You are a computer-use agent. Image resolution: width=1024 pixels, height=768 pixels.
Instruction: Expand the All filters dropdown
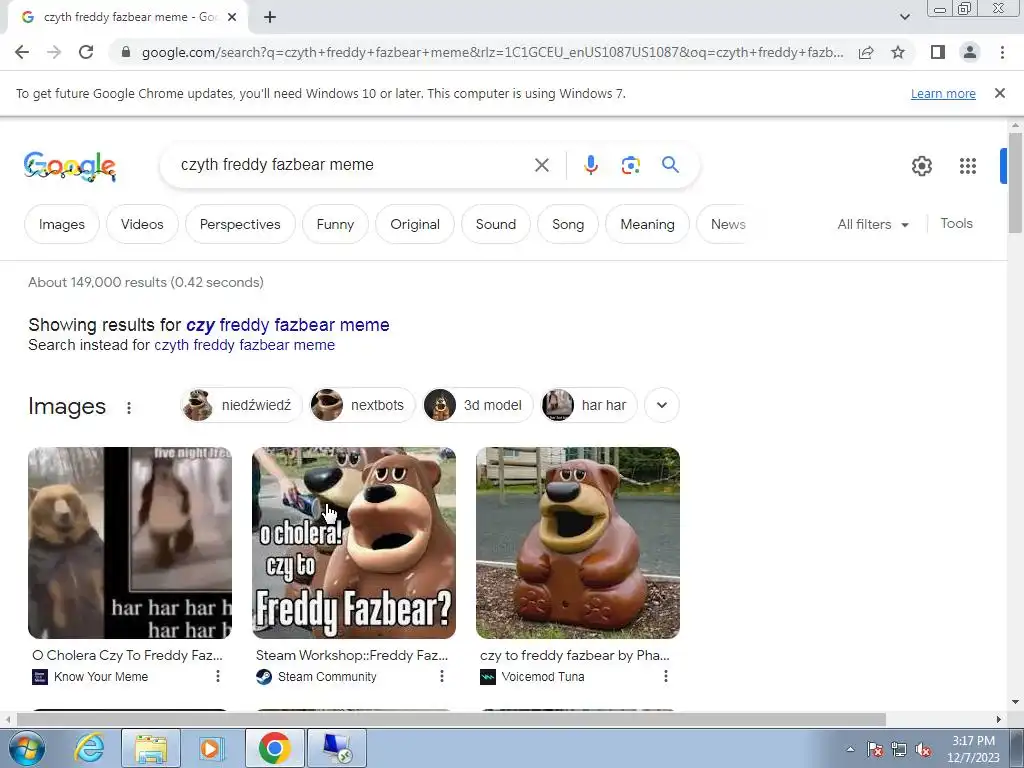coord(873,224)
